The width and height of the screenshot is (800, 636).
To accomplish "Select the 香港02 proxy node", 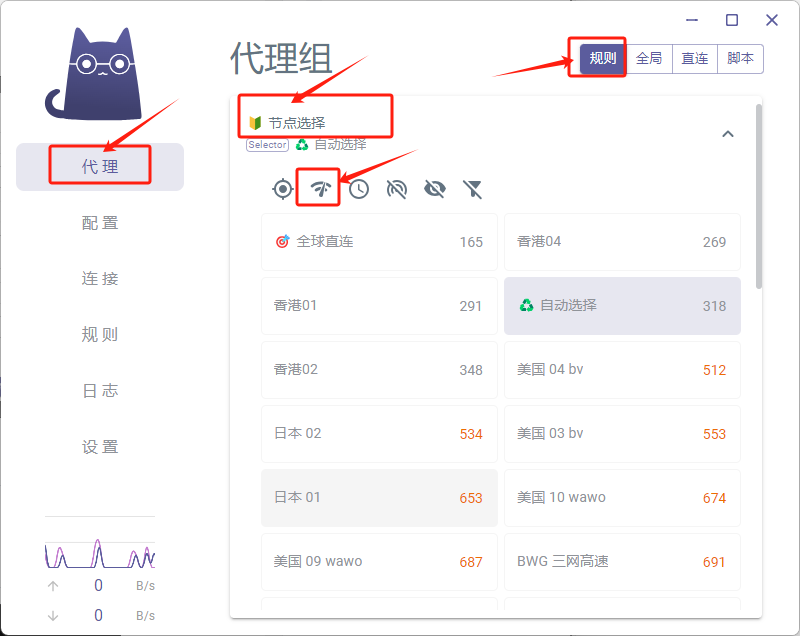I will click(x=379, y=370).
